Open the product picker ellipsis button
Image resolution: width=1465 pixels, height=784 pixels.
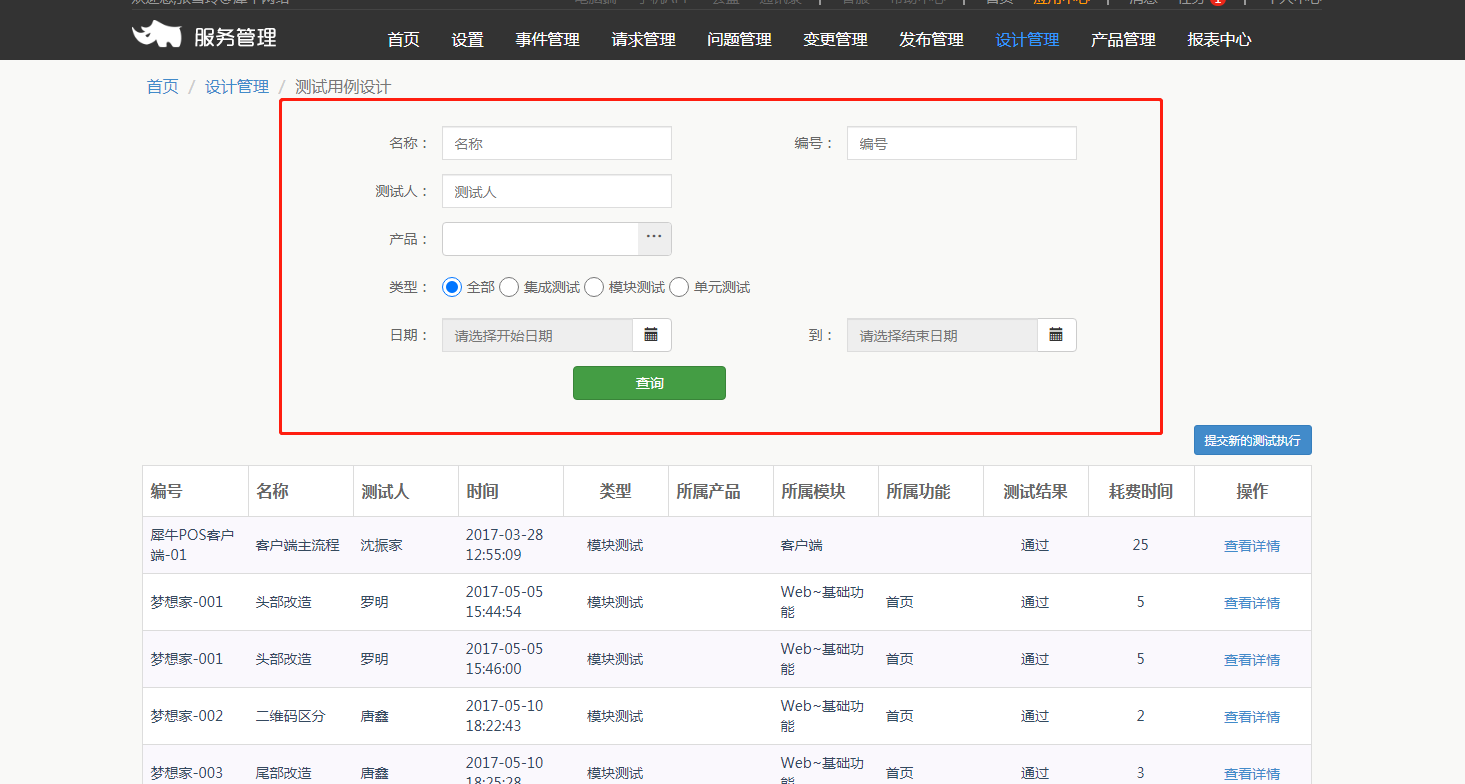[x=654, y=239]
